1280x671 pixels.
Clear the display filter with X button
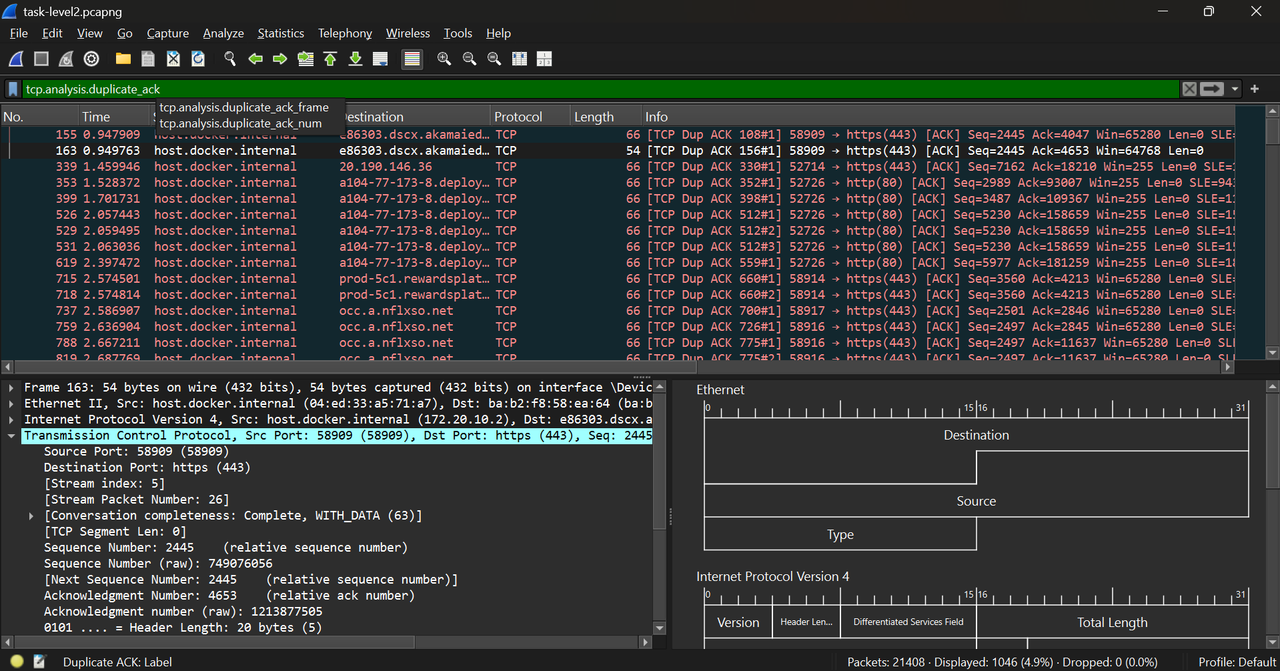click(1189, 89)
